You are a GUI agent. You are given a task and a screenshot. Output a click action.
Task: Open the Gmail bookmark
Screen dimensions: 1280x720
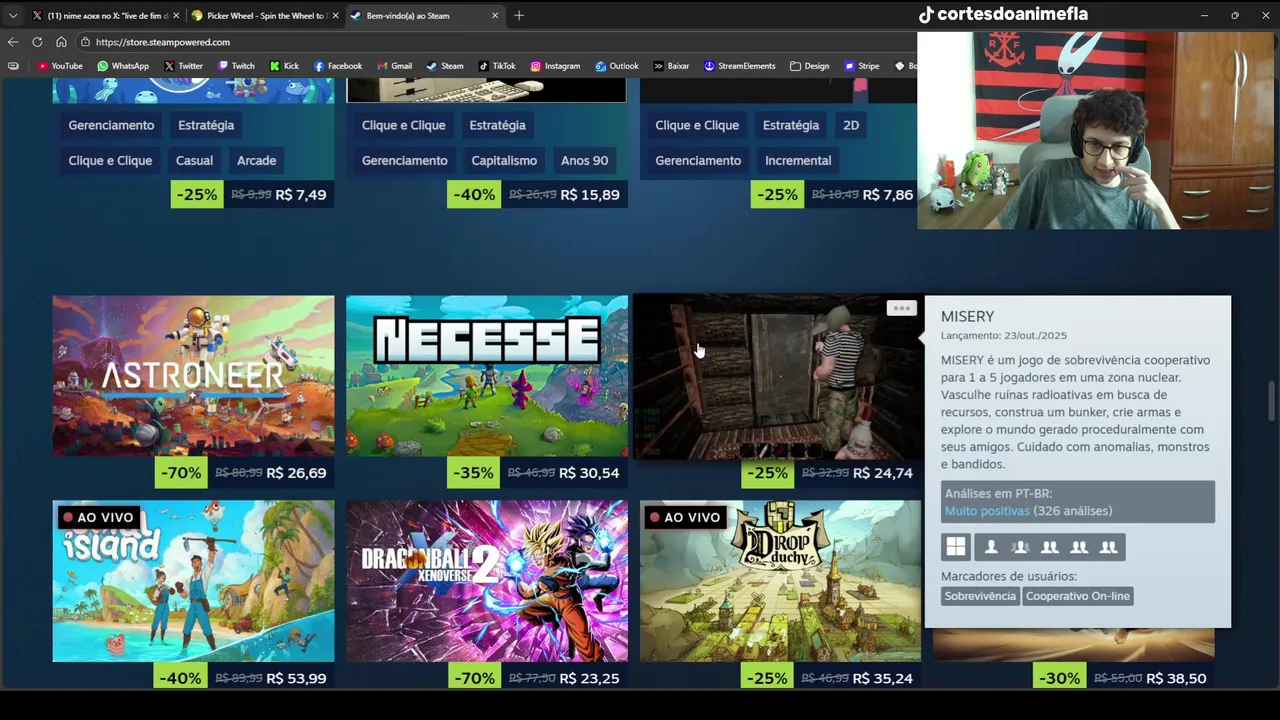tap(393, 66)
